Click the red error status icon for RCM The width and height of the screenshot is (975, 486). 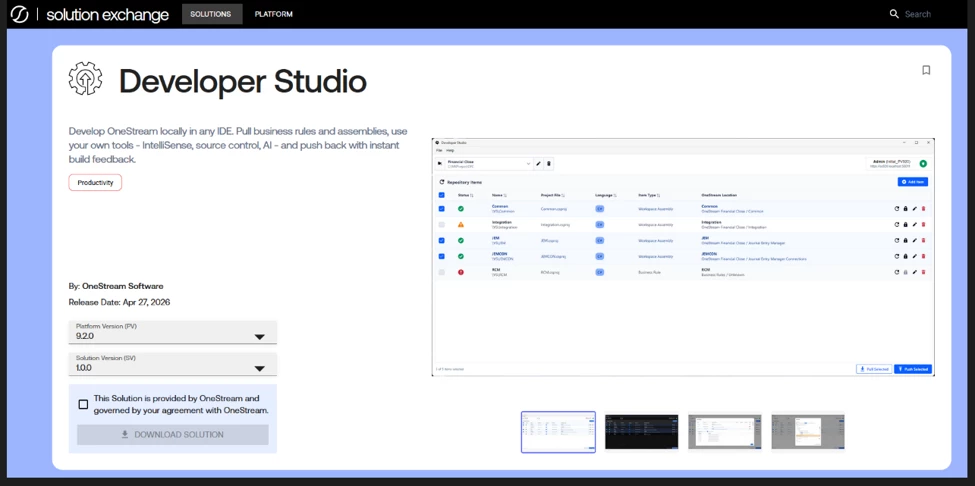(x=461, y=272)
